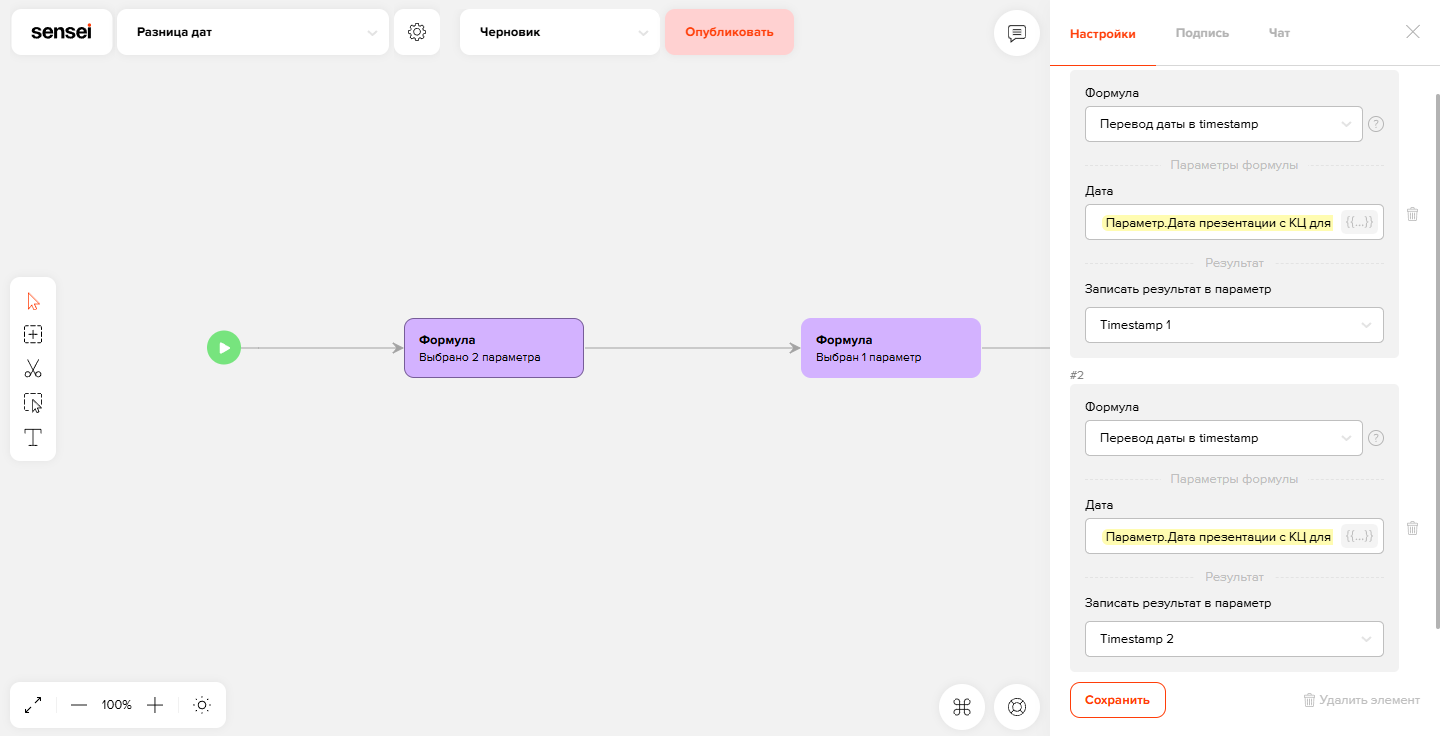Click the 100% zoom level value
The width and height of the screenshot is (1440, 736).
[x=117, y=705]
